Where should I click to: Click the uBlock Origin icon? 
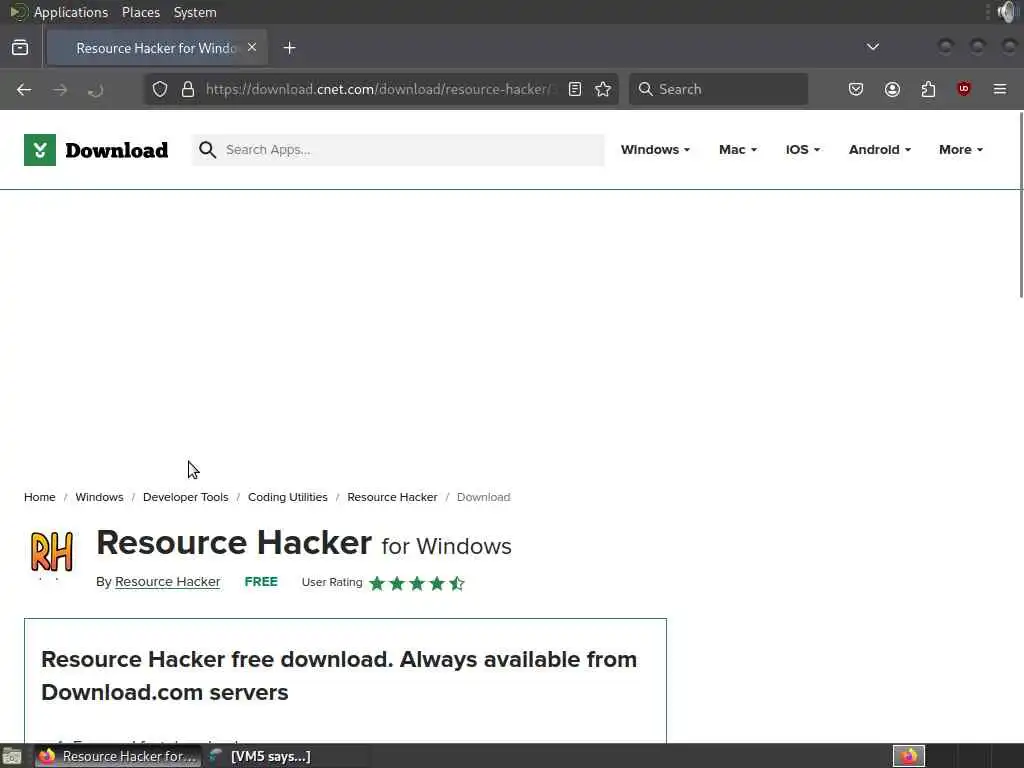[x=963, y=89]
